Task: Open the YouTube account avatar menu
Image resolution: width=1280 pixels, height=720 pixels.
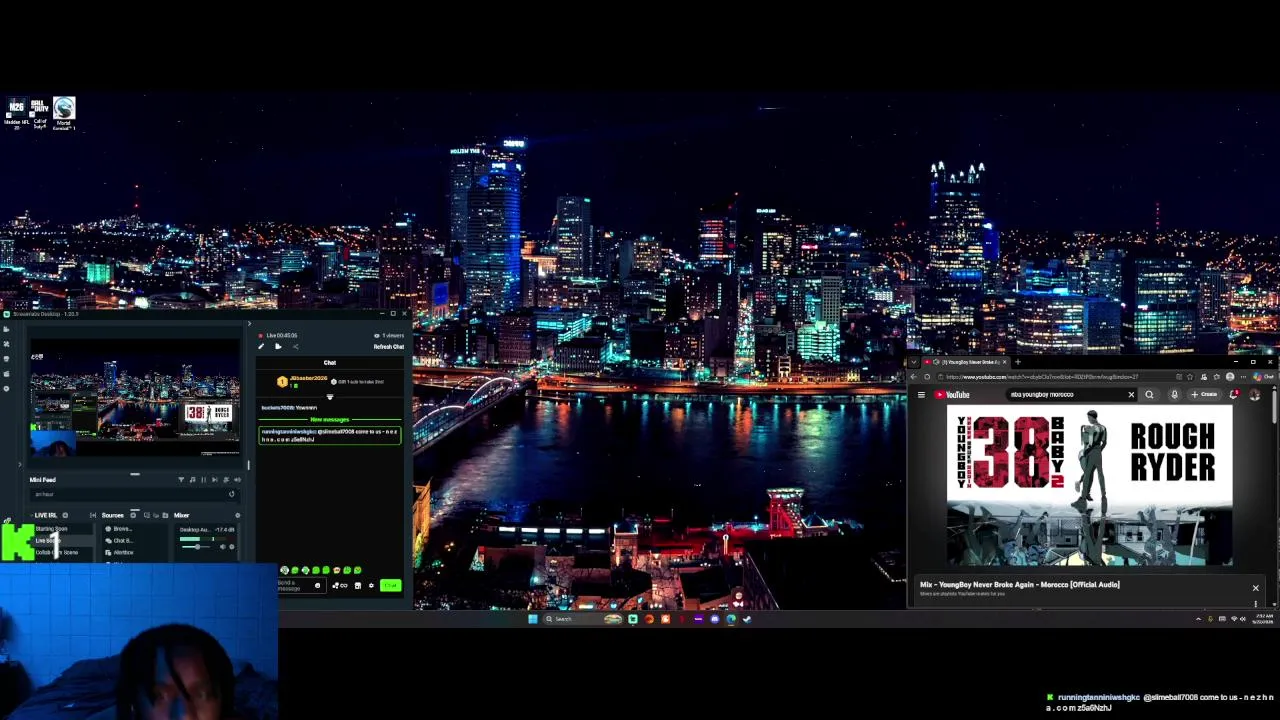Action: point(1254,395)
